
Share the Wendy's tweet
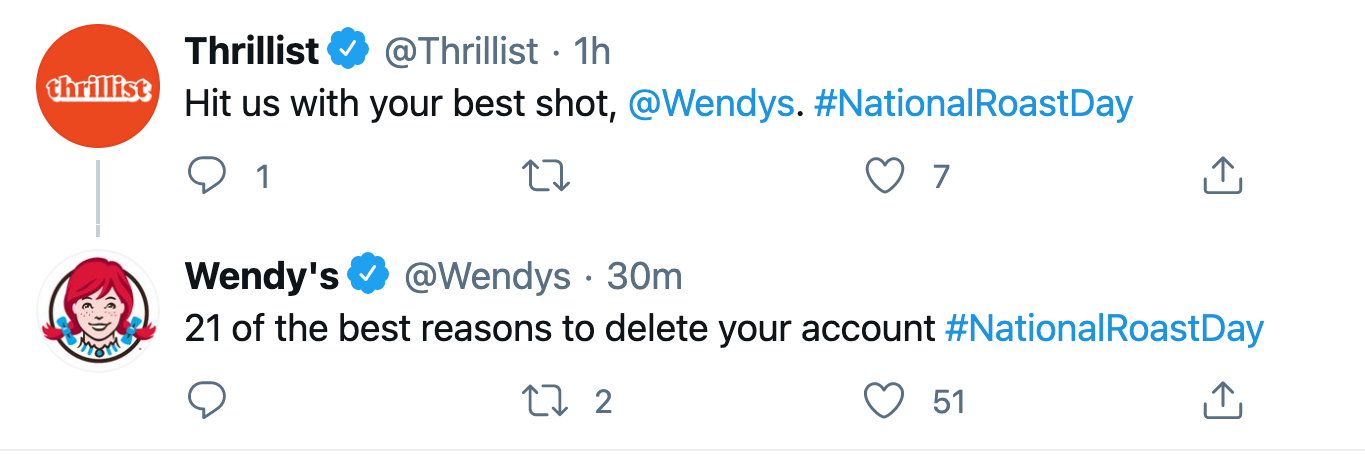point(1221,401)
